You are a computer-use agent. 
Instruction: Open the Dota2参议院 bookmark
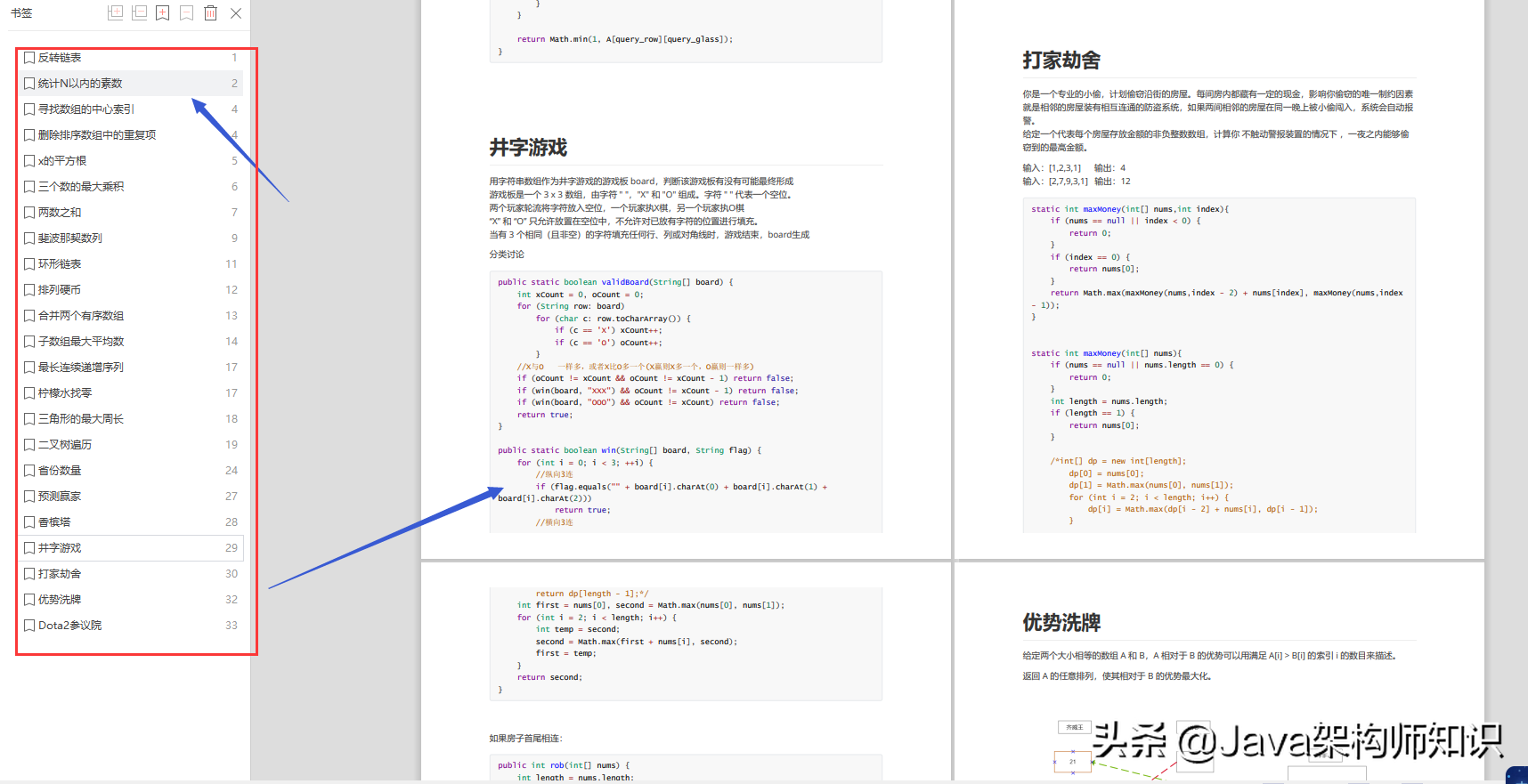click(132, 626)
